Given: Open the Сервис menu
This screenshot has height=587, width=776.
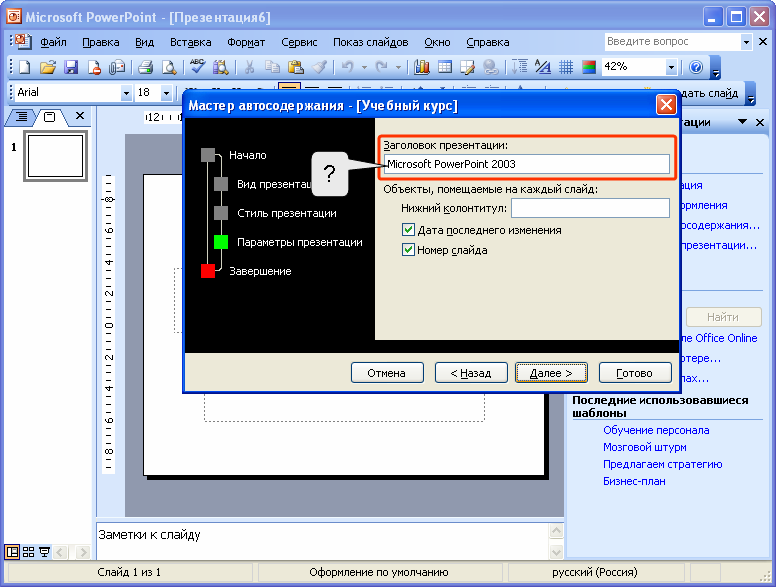Looking at the screenshot, I should (299, 43).
